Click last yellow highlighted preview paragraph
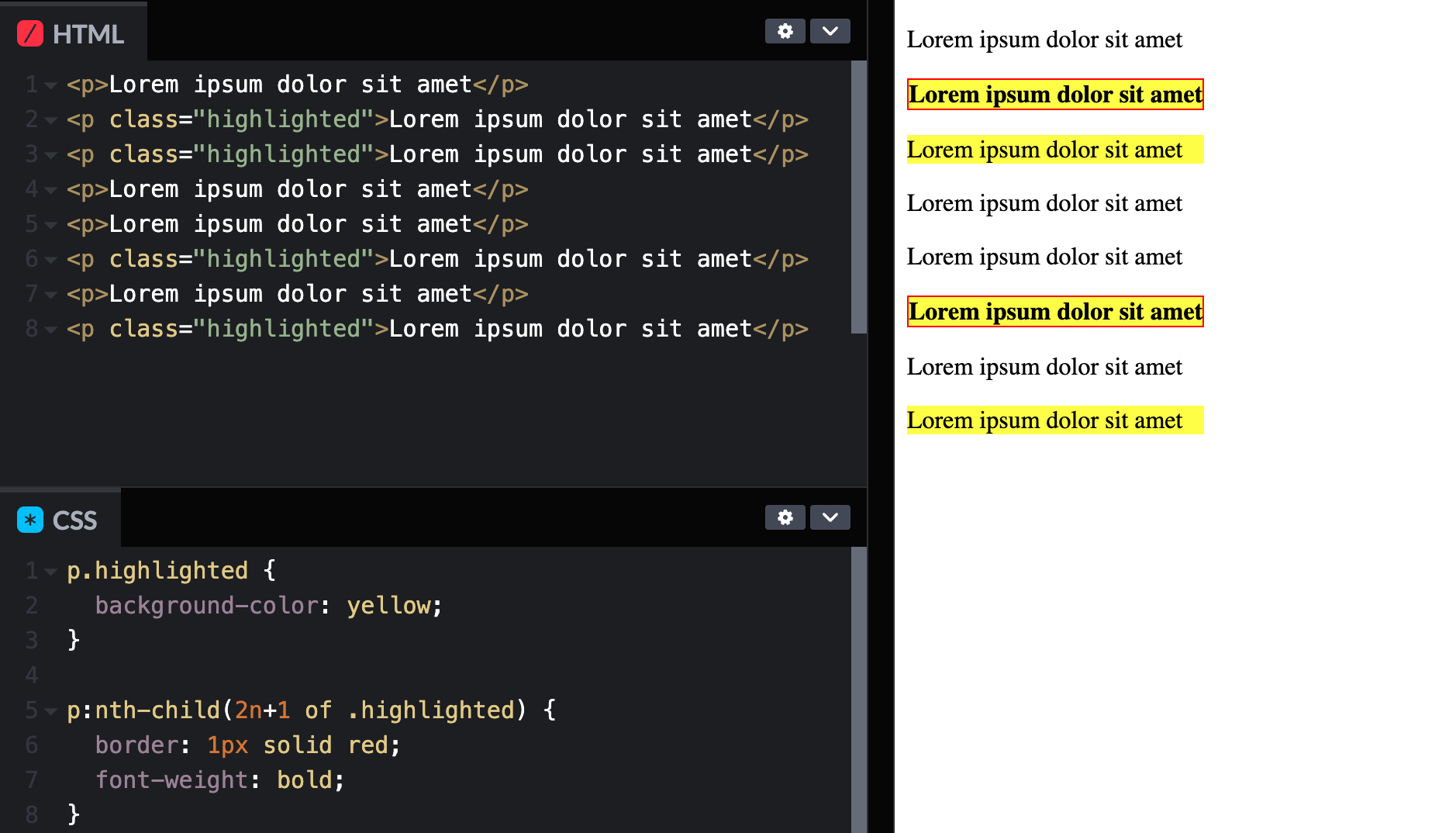Viewport: 1456px width, 833px height. [1055, 420]
